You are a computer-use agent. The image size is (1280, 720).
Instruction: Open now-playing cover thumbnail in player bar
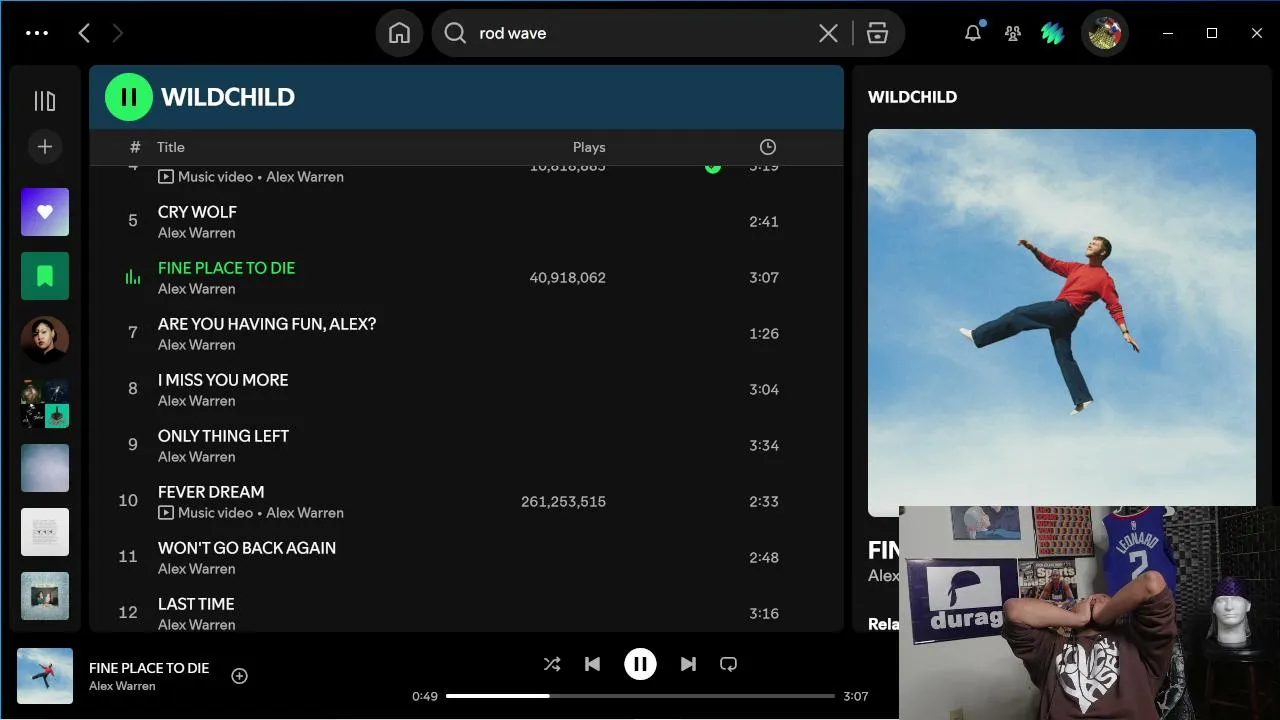[45, 676]
